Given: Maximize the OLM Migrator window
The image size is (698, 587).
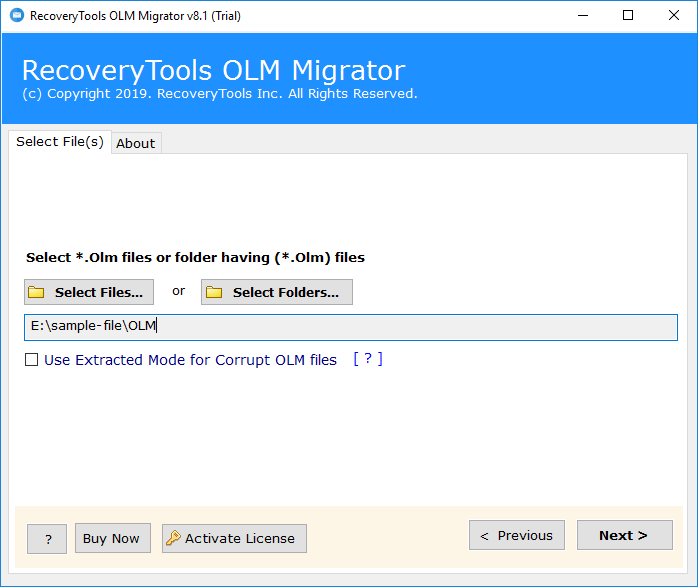Looking at the screenshot, I should pyautogui.click(x=628, y=16).
